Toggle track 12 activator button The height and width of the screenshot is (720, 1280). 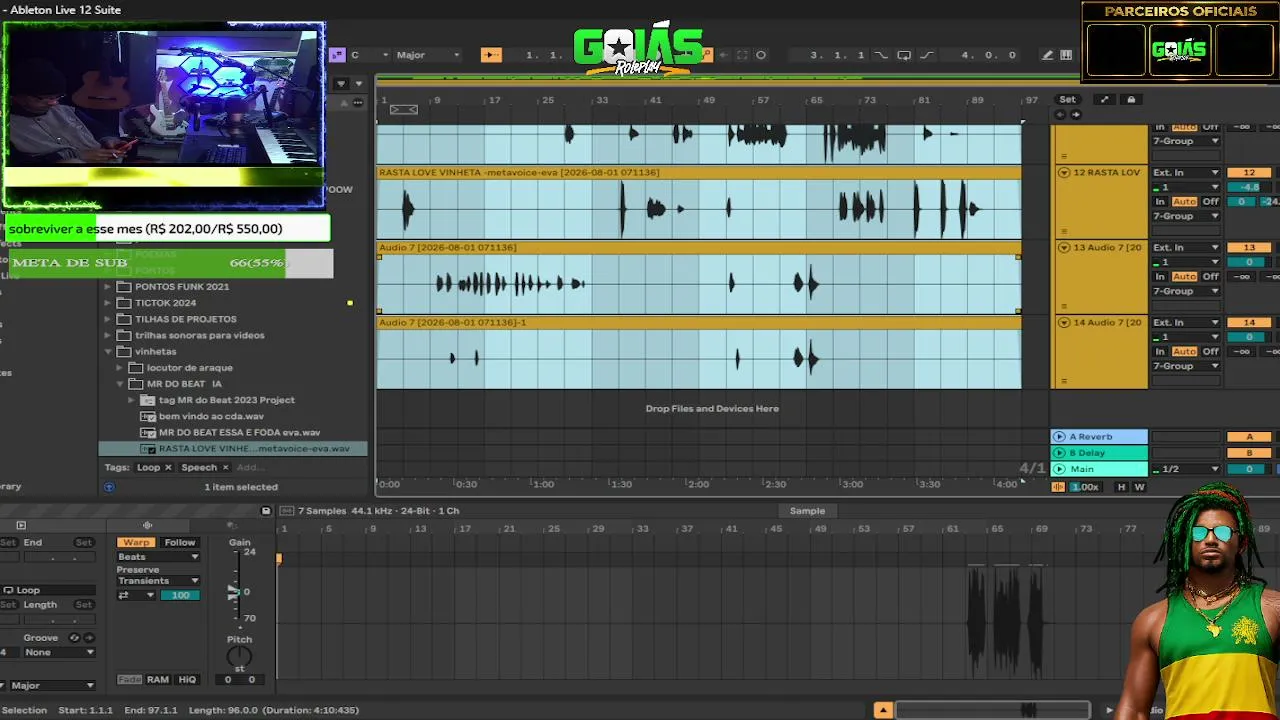pyautogui.click(x=1249, y=173)
